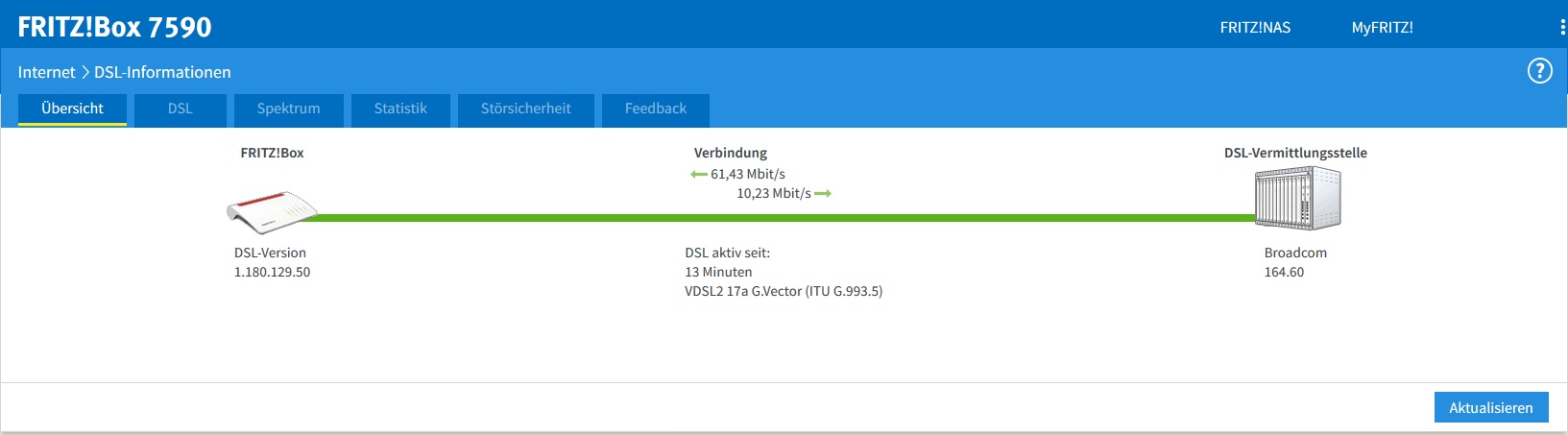Click the Broadcom vendor text

point(1295,253)
